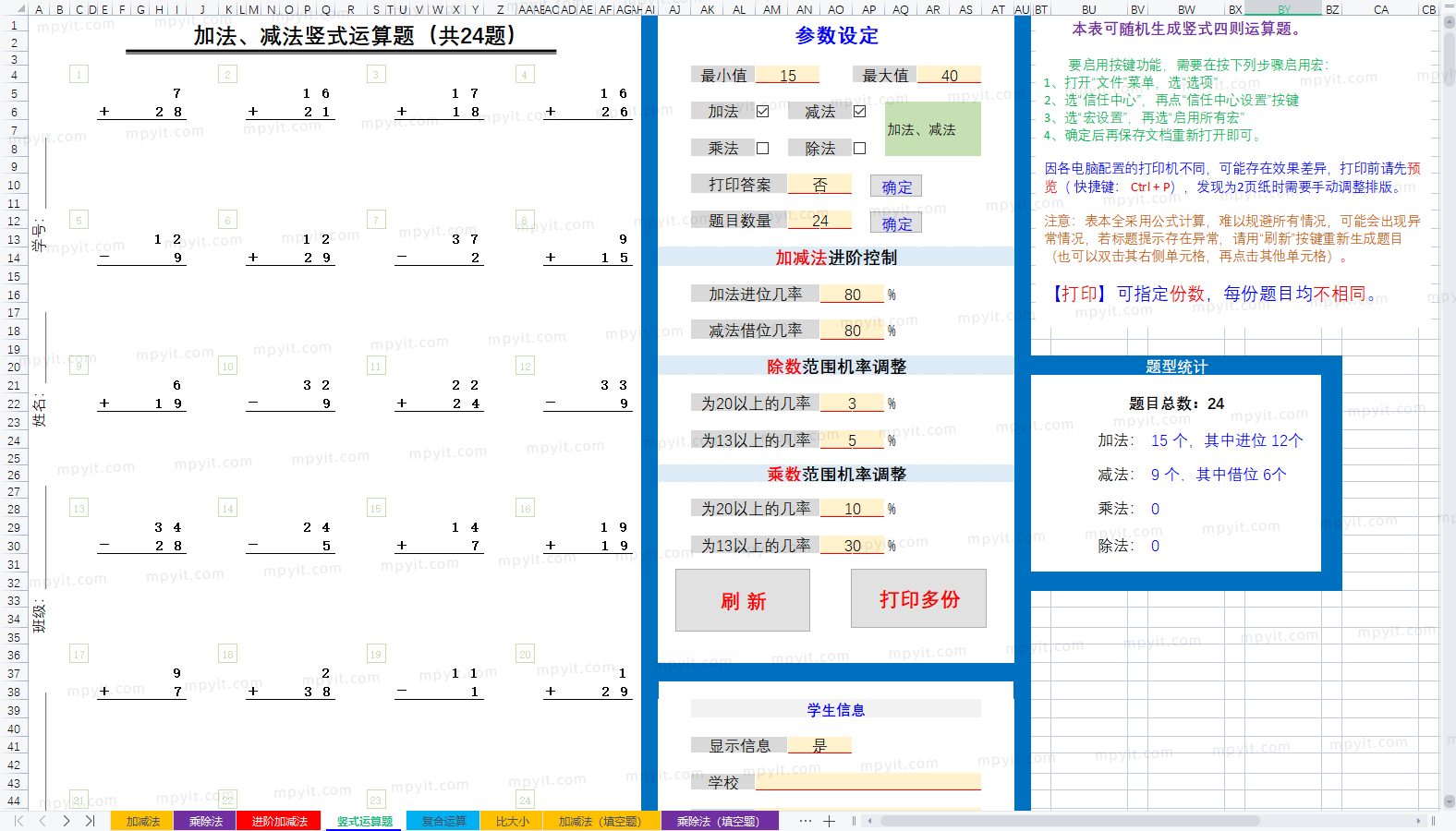Click 确定 button beside 题目数量

coord(896,223)
